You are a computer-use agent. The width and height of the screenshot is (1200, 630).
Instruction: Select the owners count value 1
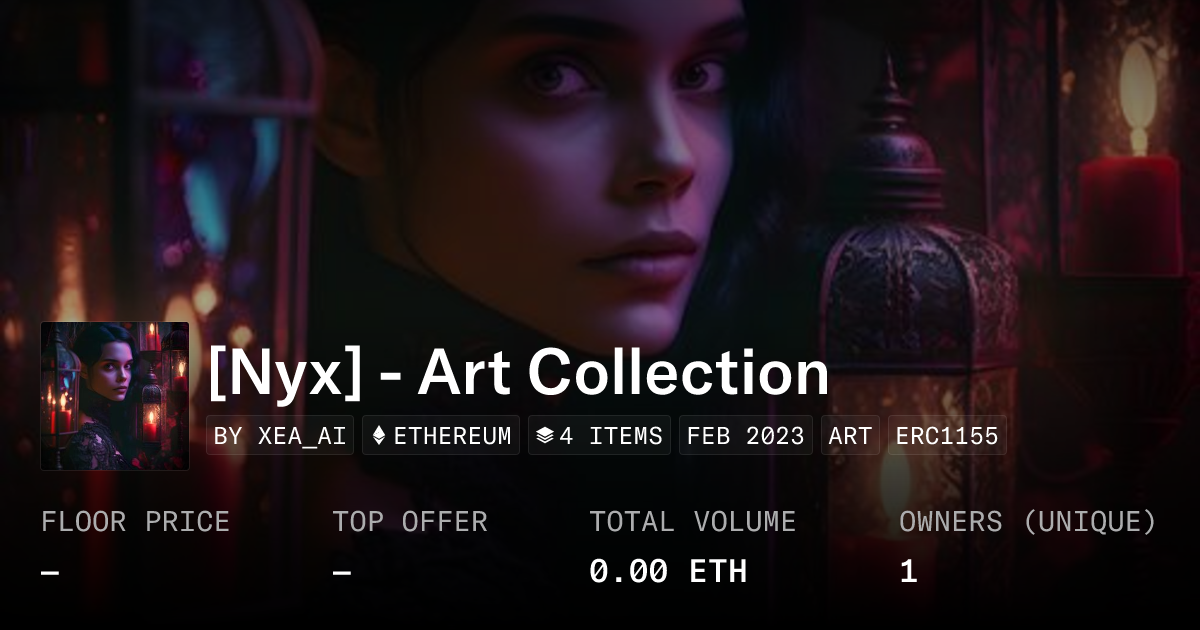[908, 572]
